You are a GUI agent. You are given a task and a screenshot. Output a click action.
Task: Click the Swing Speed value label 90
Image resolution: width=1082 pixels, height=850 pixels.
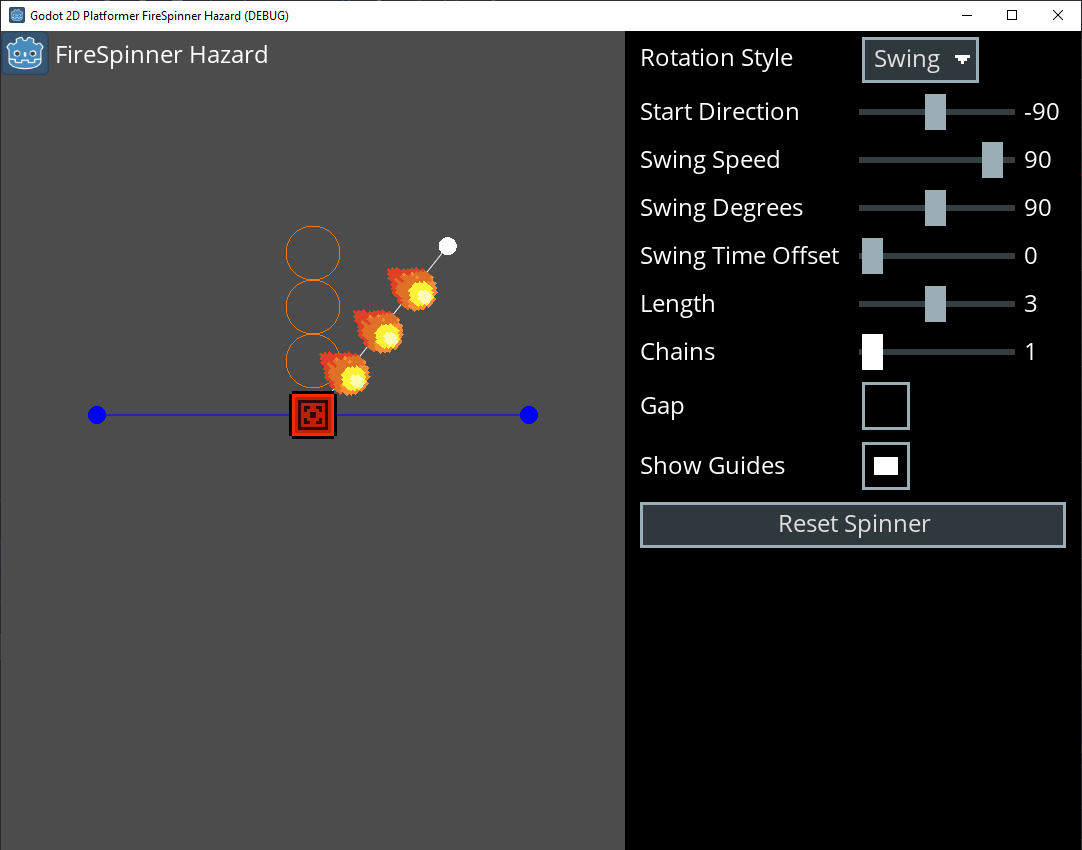pos(1037,159)
